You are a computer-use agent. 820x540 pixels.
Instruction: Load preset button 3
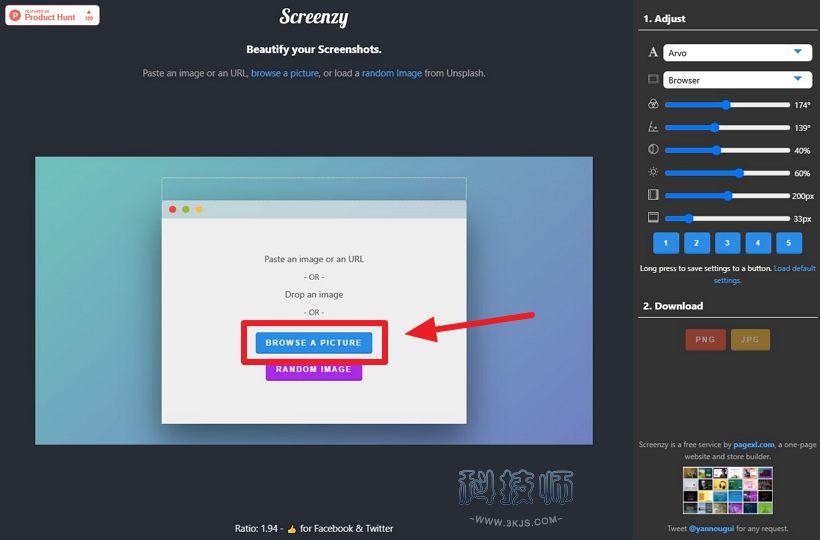pyautogui.click(x=727, y=243)
